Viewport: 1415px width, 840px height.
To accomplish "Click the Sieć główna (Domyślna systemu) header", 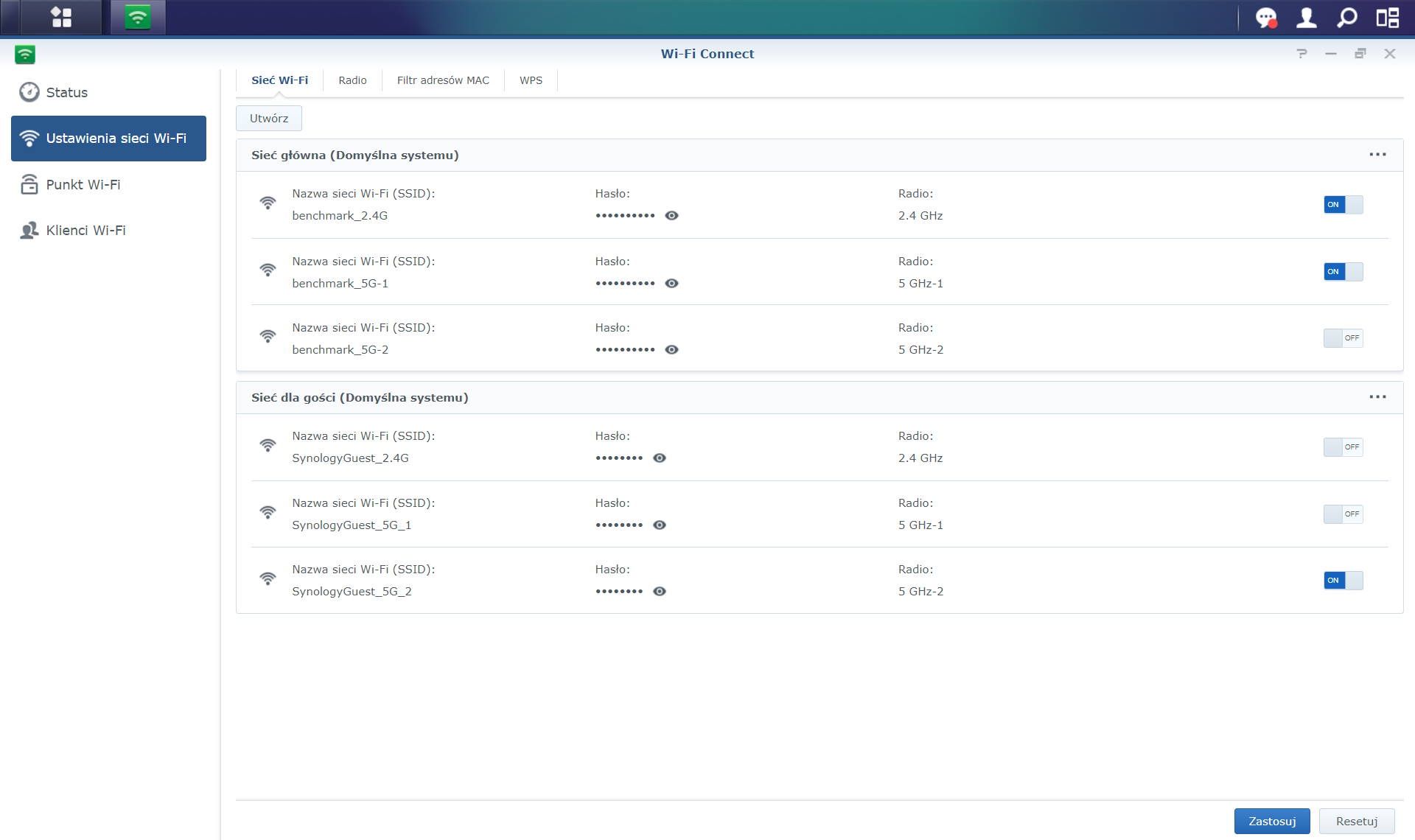I will tap(354, 155).
